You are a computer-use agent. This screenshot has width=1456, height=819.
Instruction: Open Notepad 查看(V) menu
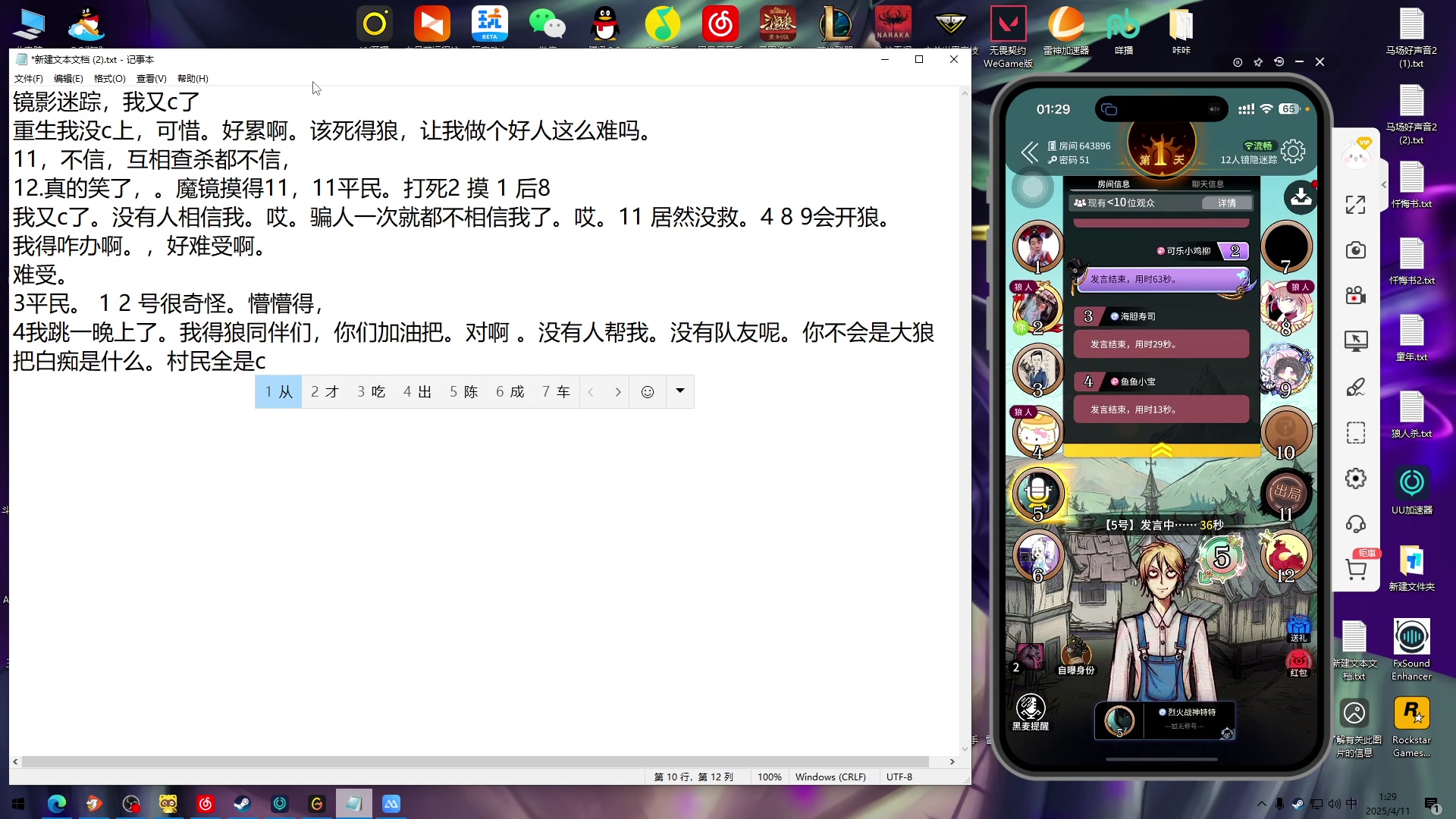[x=151, y=79]
